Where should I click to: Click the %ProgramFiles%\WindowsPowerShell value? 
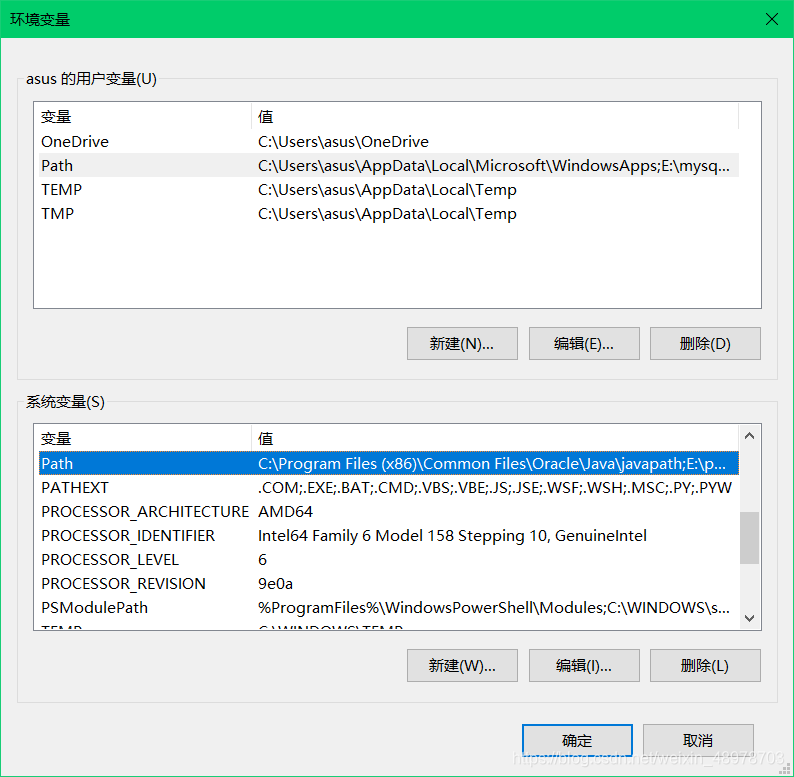pyautogui.click(x=494, y=607)
